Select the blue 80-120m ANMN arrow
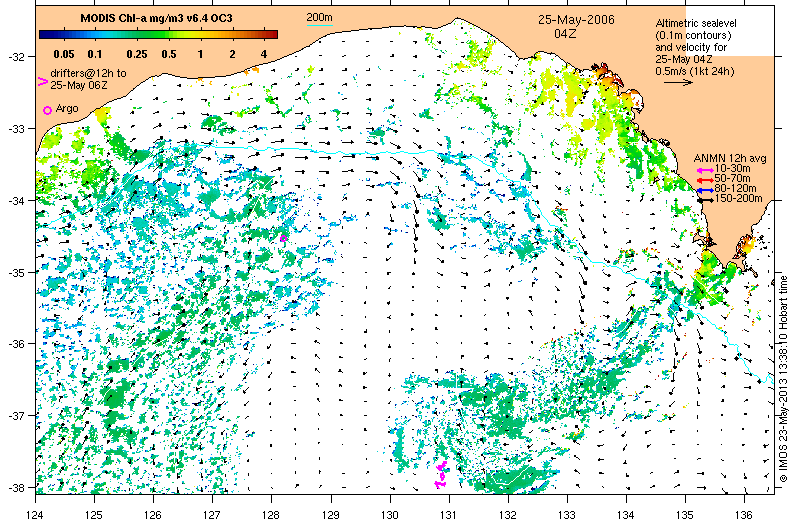Viewport: 800px width, 520px height. point(705,190)
